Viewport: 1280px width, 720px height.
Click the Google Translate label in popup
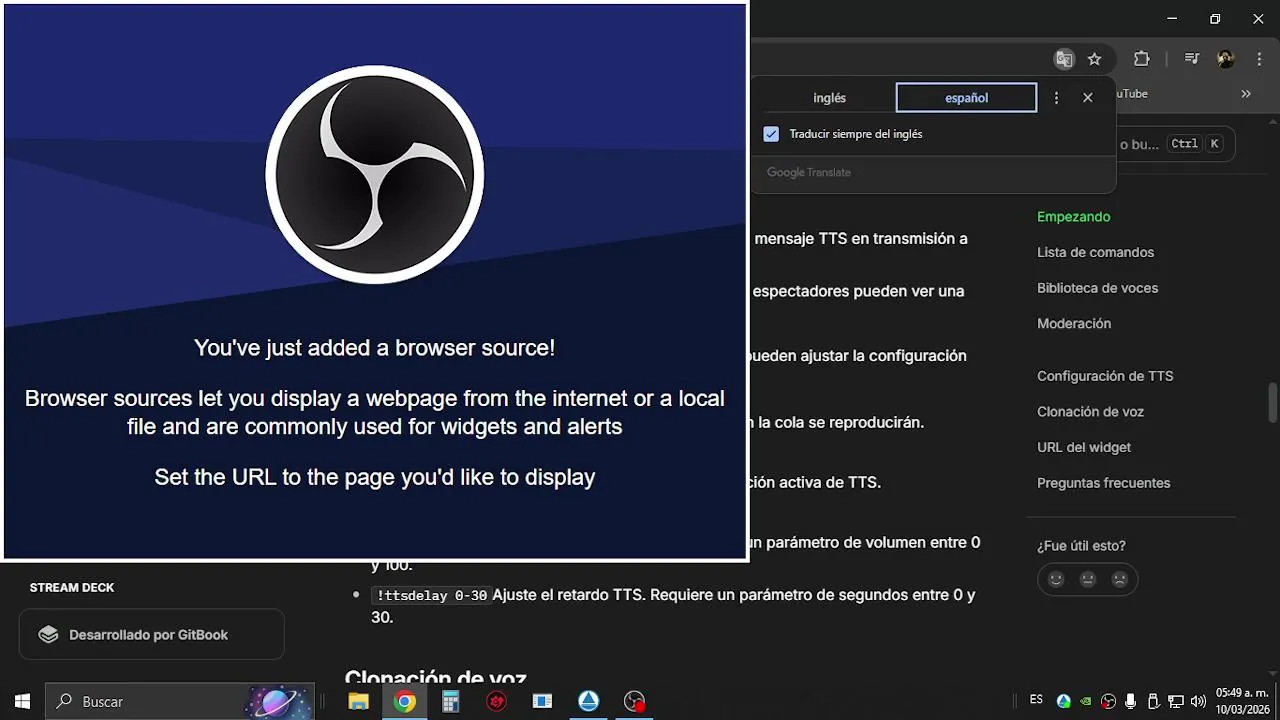[809, 173]
